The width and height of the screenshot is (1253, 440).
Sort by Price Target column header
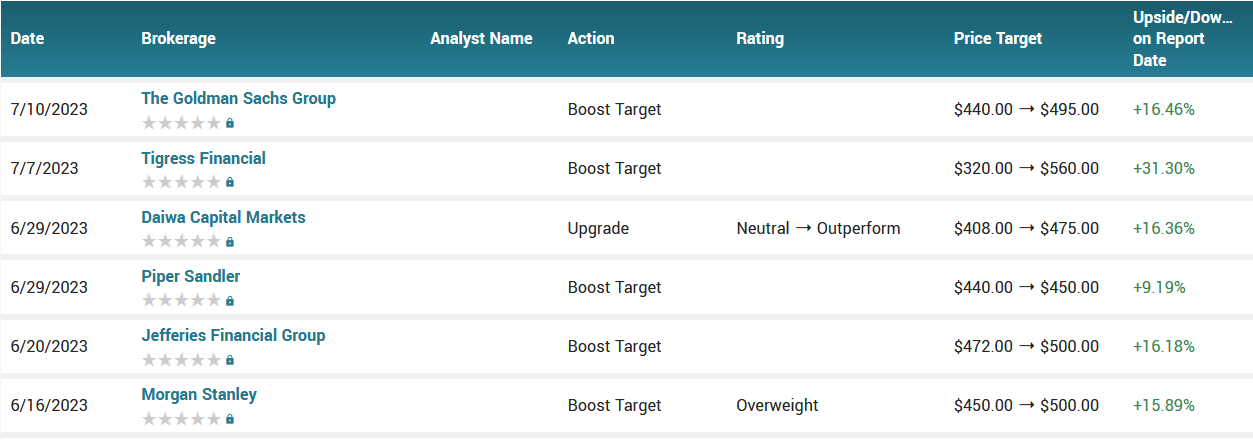998,39
